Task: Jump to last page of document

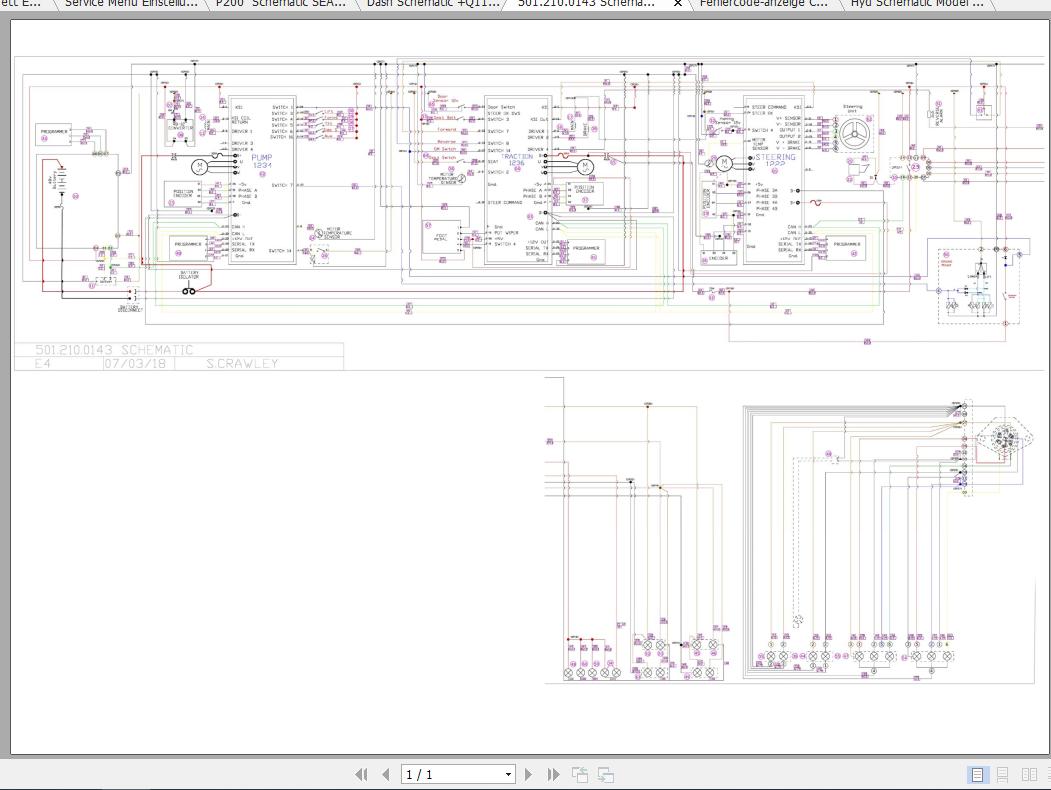Action: (x=553, y=774)
